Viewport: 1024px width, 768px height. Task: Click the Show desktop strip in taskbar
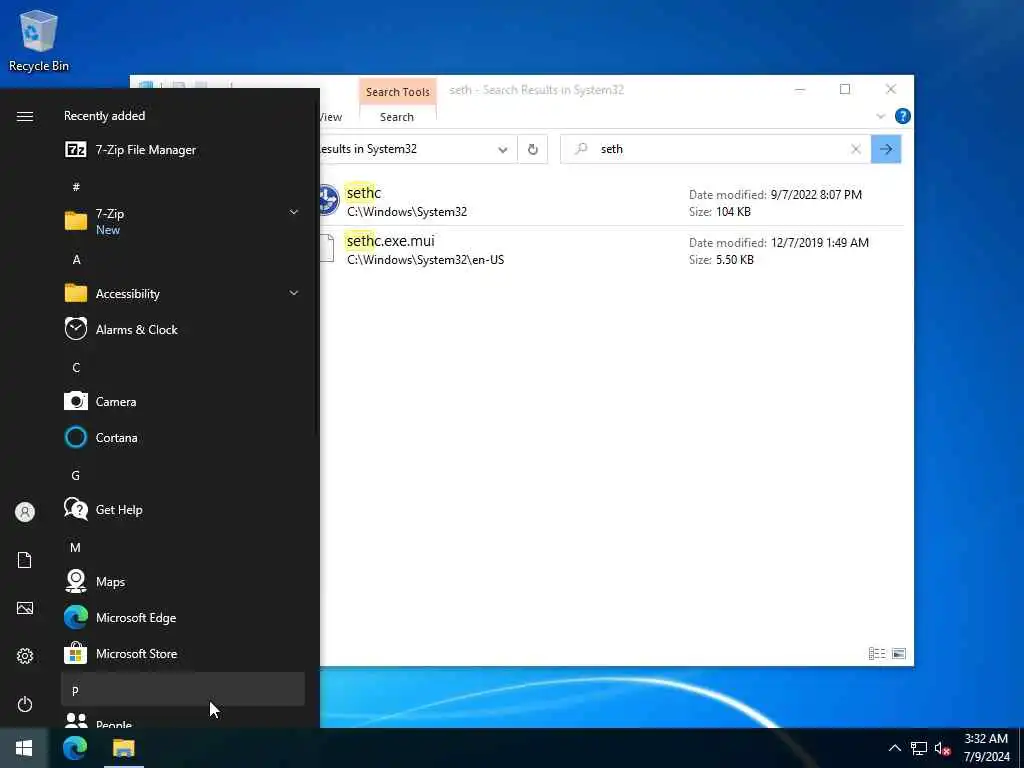1021,748
